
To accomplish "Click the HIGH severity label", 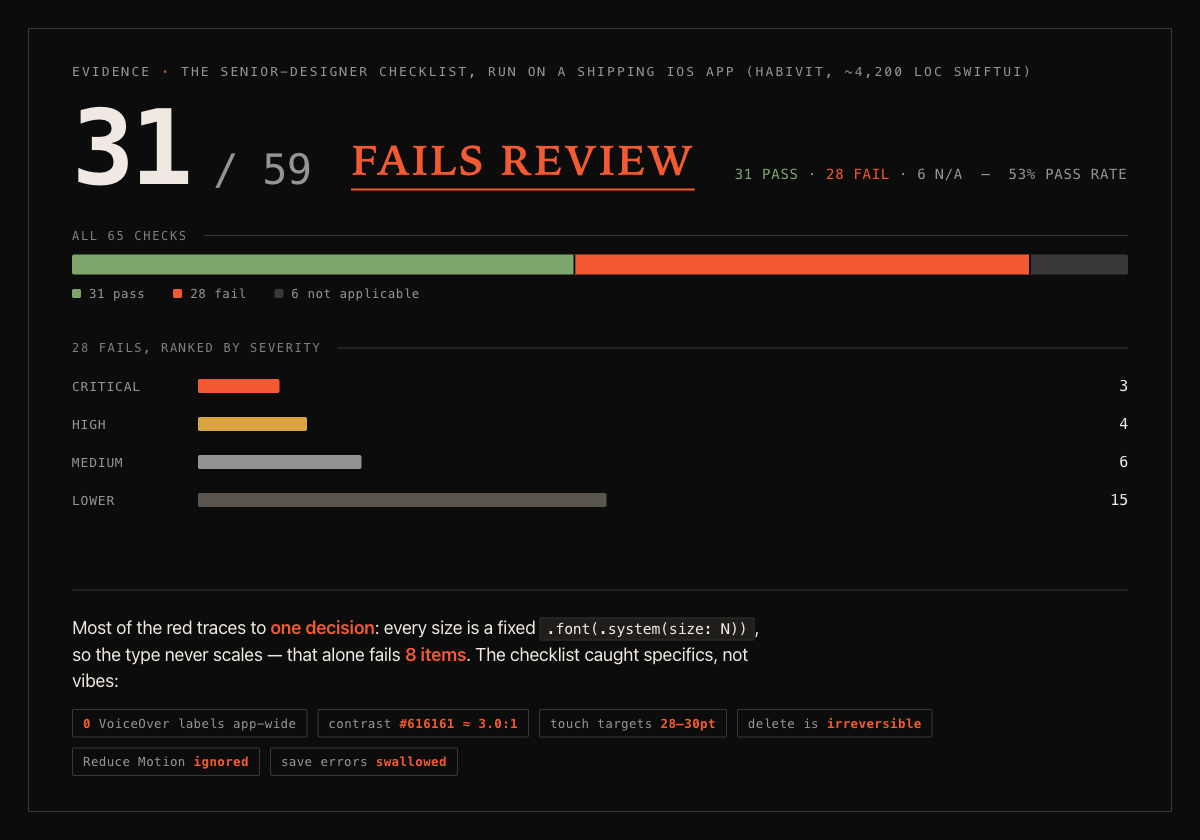I will click(89, 424).
